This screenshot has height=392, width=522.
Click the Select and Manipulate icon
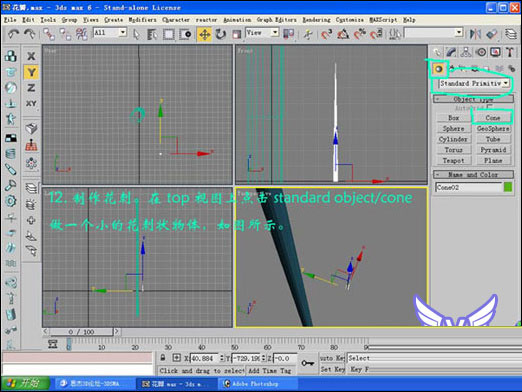(308, 34)
